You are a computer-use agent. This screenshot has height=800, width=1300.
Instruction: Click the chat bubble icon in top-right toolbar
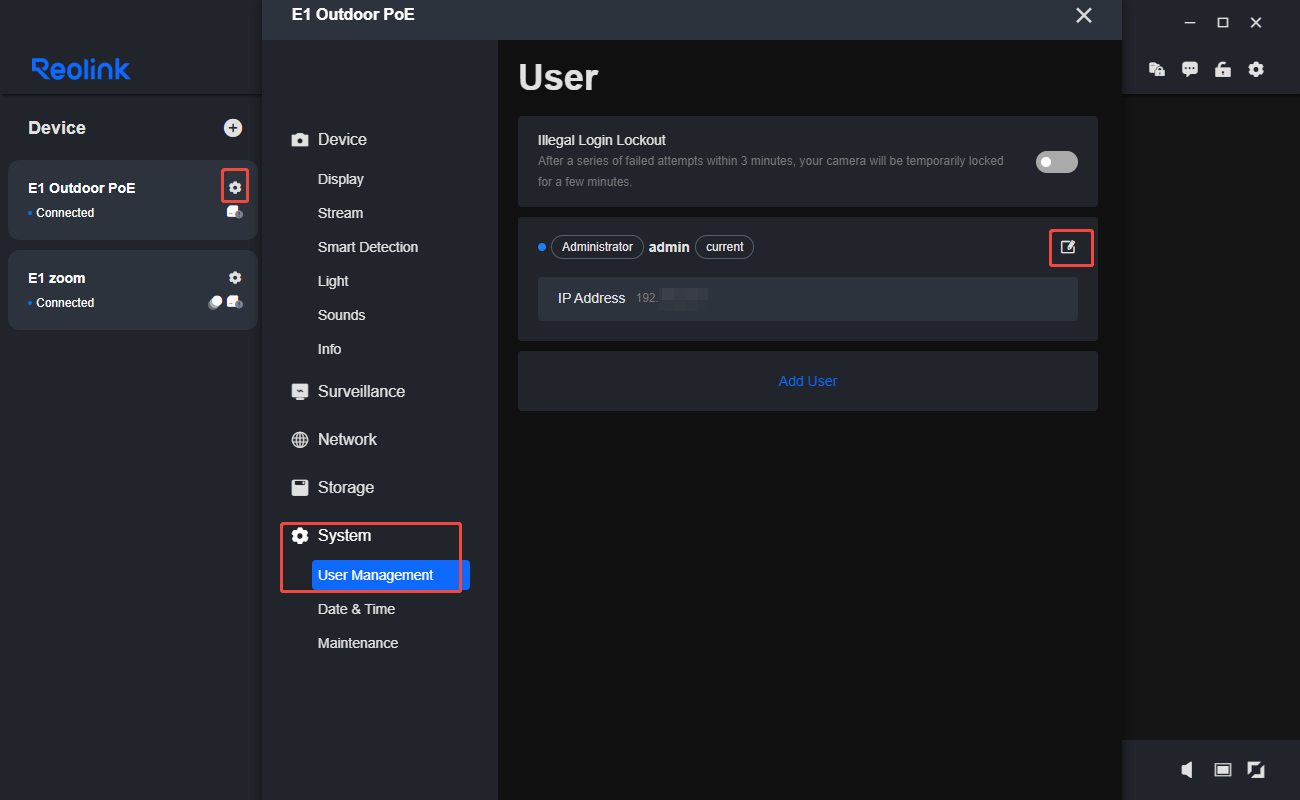[1189, 69]
